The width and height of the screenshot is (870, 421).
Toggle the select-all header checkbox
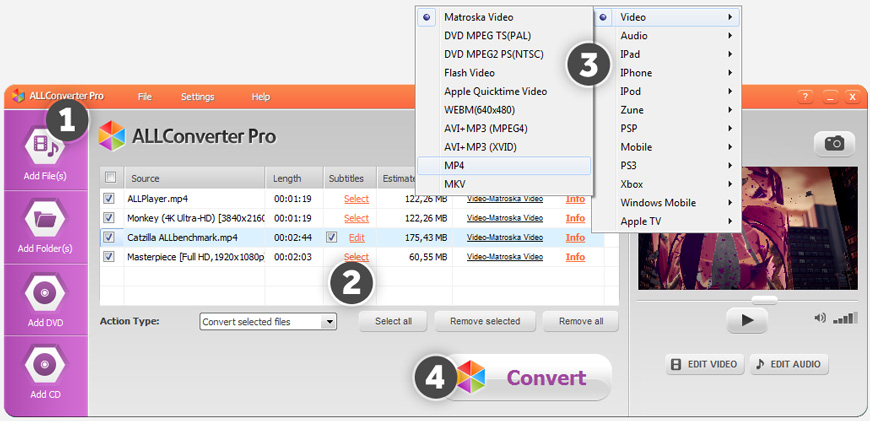pyautogui.click(x=110, y=177)
